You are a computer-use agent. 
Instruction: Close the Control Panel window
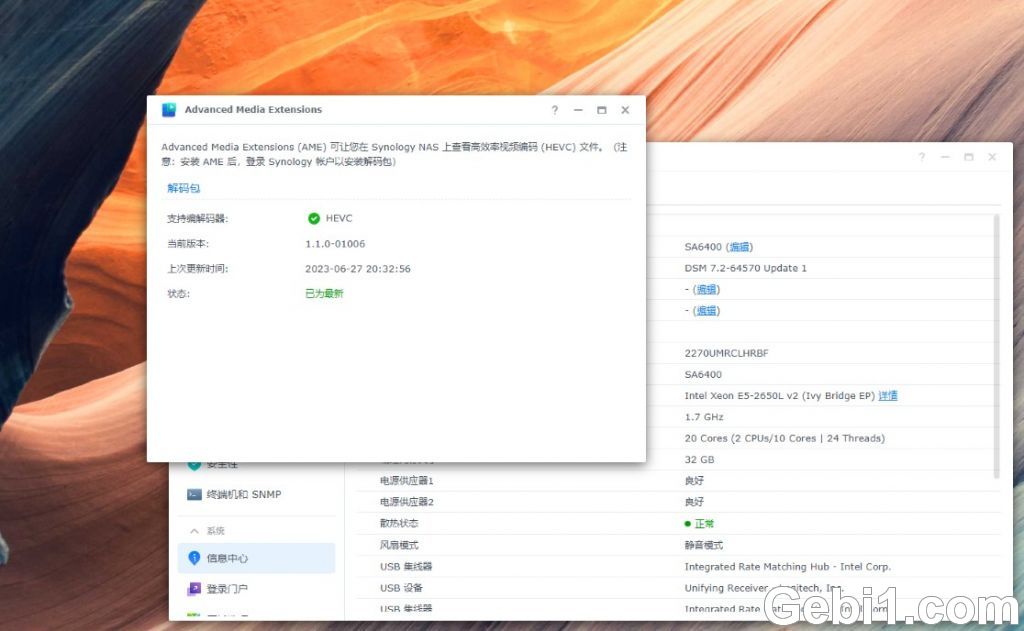[992, 157]
